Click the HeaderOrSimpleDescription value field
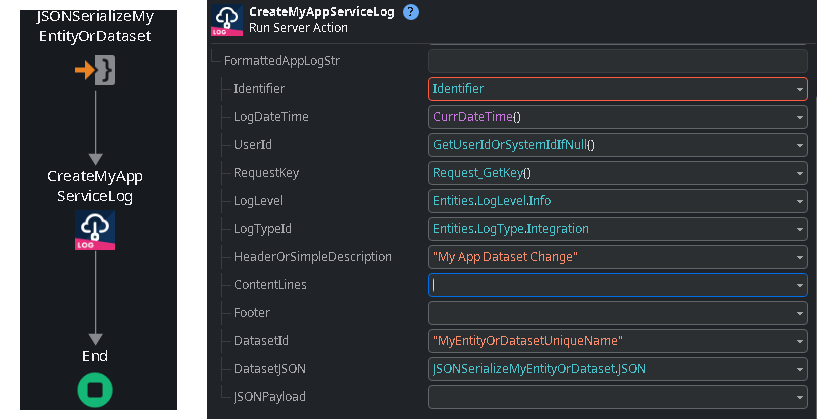836x419 pixels. tap(617, 257)
